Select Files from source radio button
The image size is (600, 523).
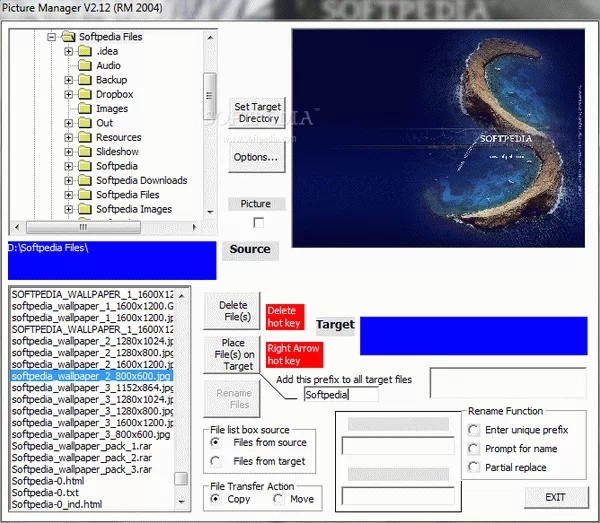[215, 442]
